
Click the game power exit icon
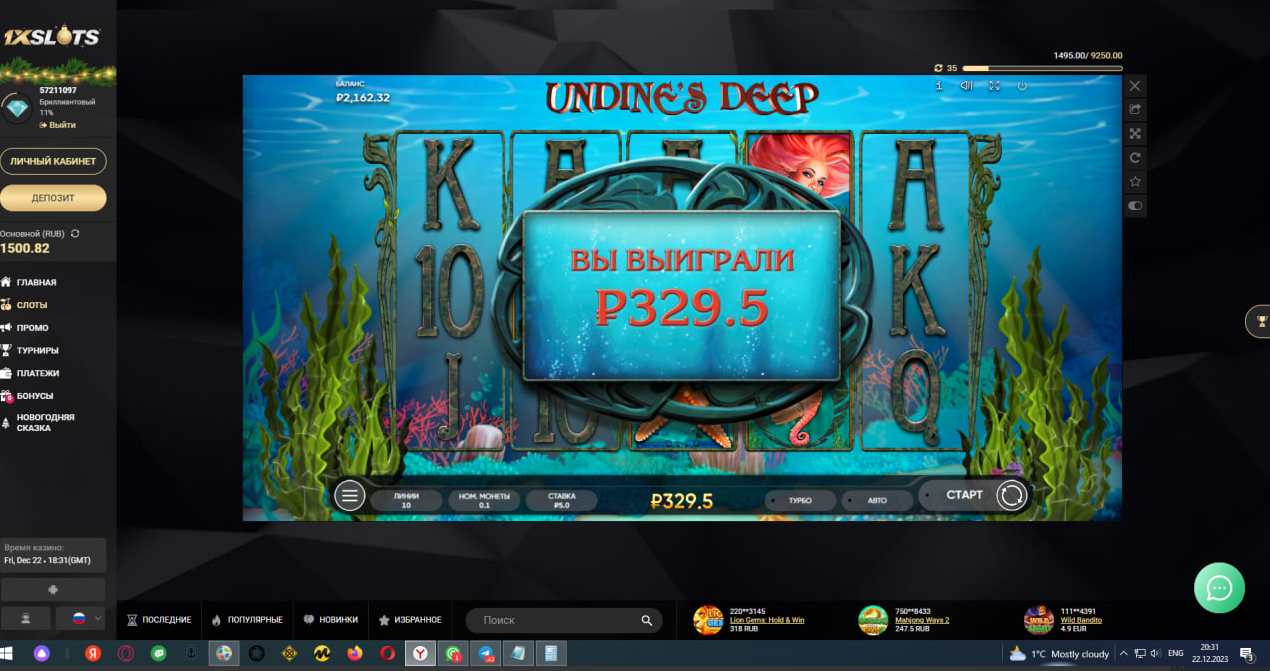point(1022,86)
